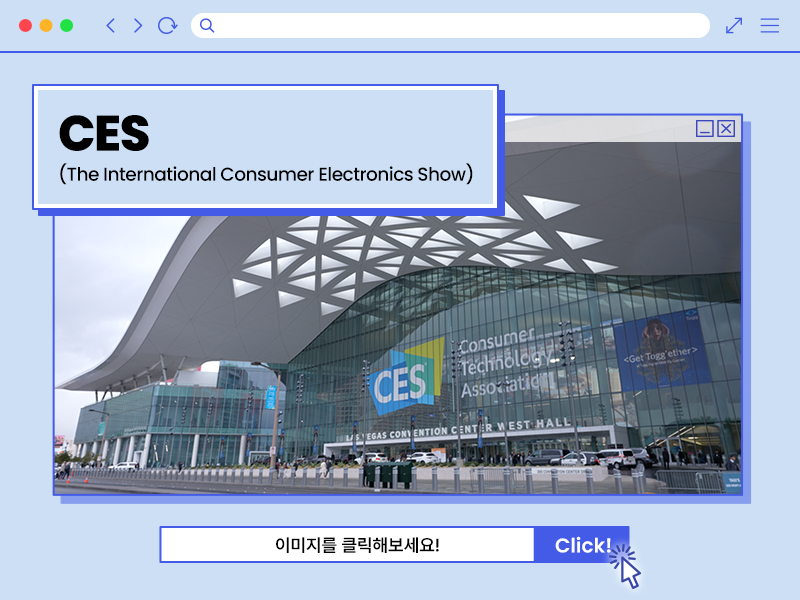Click the green maximize dot
Image resolution: width=800 pixels, height=600 pixels.
pyautogui.click(x=66, y=26)
